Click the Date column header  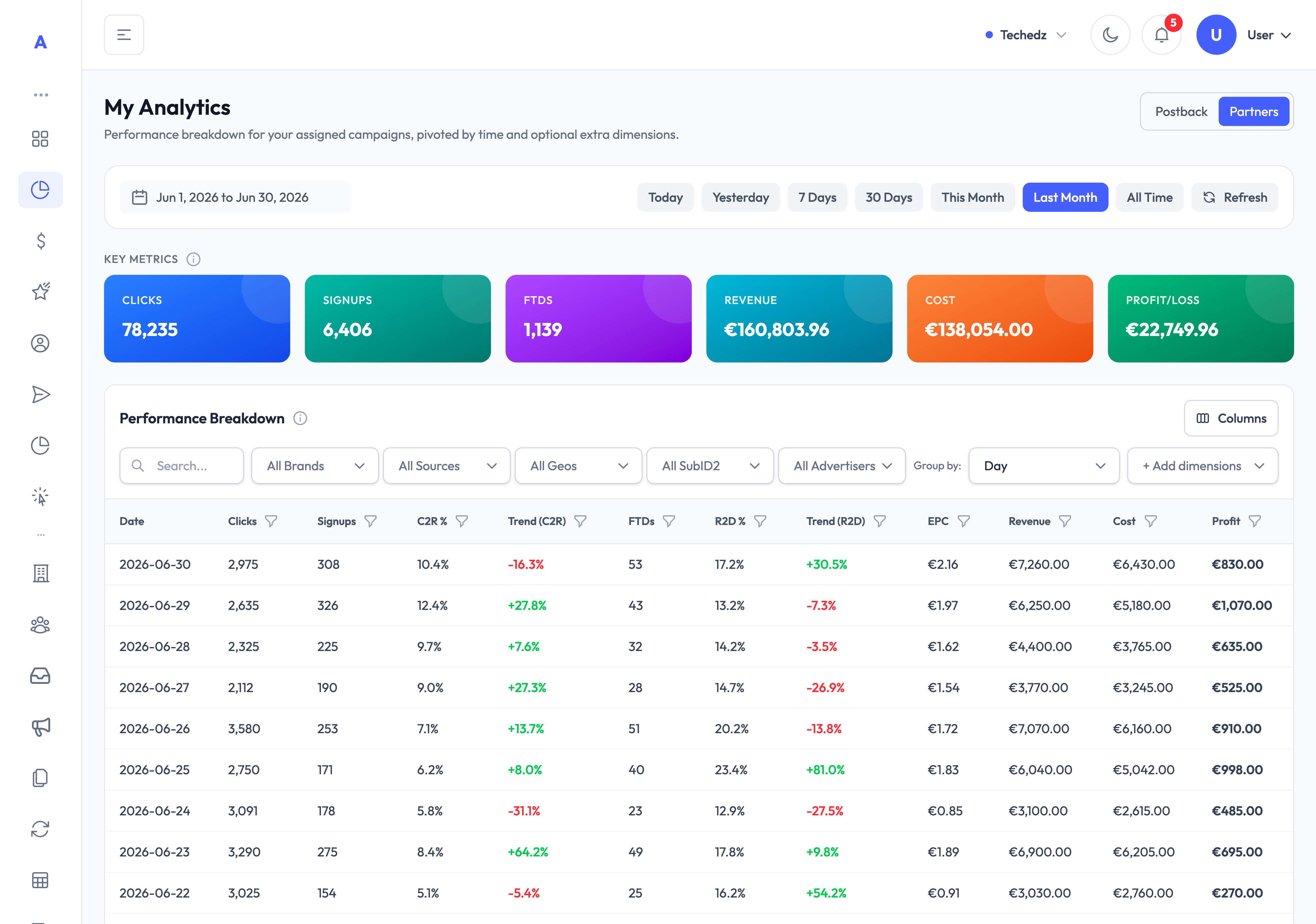click(132, 521)
